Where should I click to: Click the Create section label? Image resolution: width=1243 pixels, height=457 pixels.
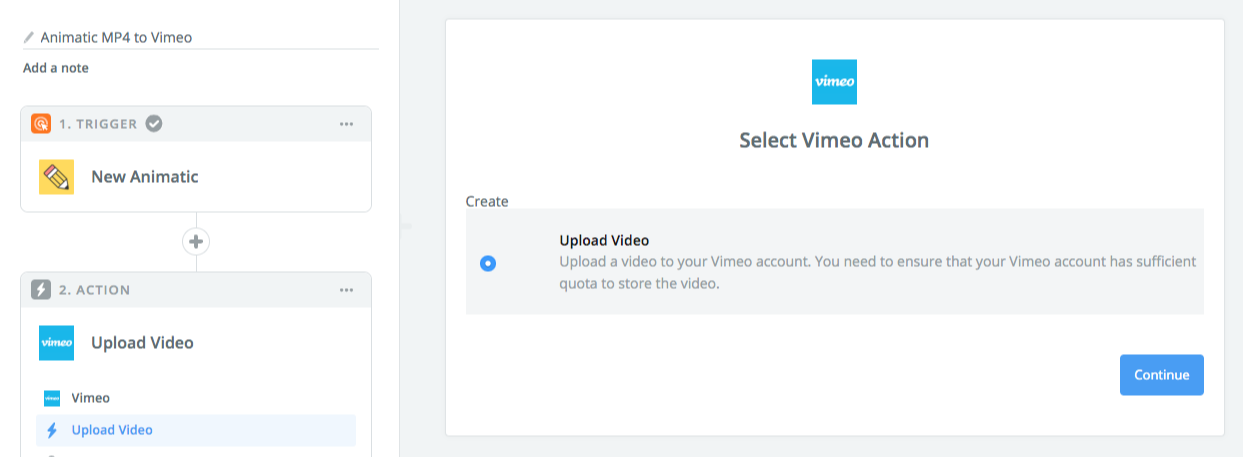coord(487,201)
